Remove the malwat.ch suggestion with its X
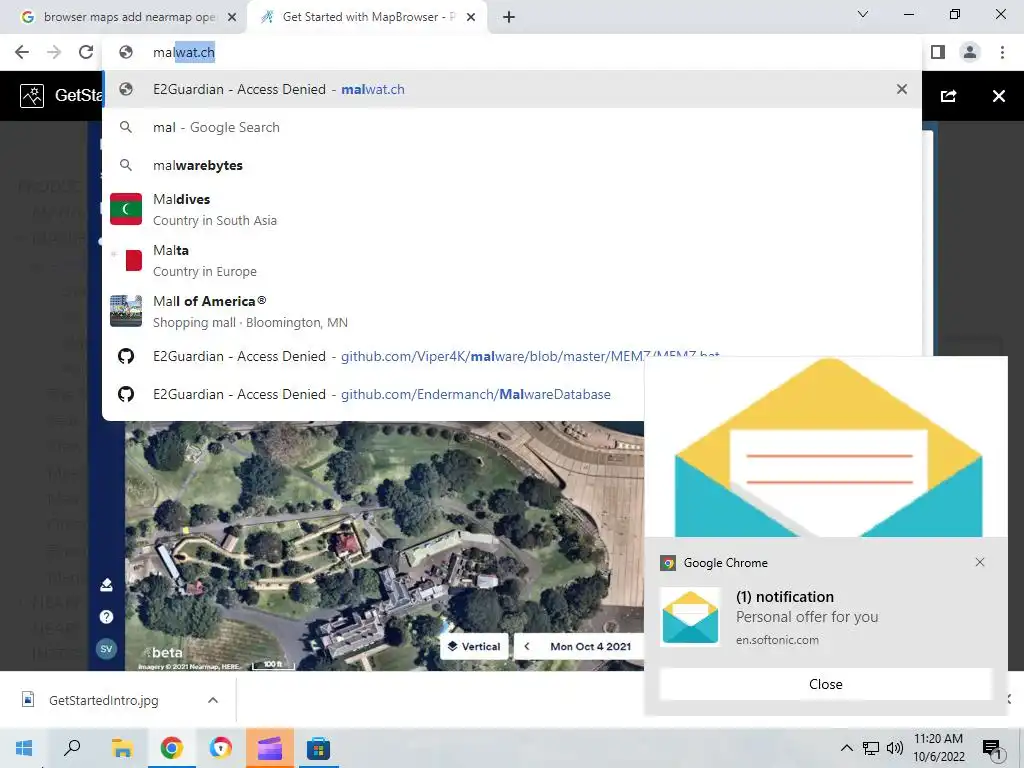 click(x=902, y=89)
